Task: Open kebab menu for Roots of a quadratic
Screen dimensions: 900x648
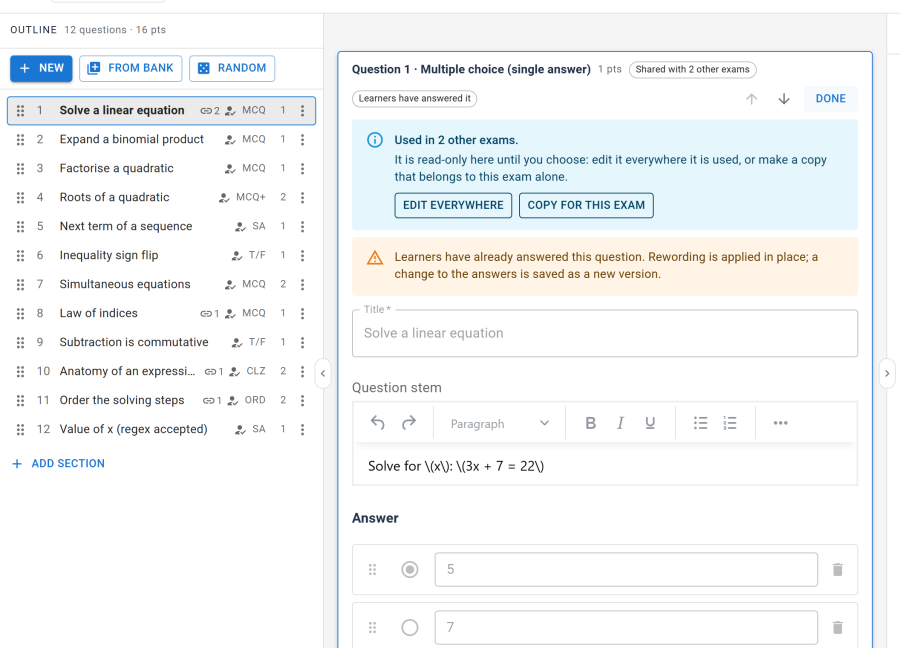Action: [x=302, y=197]
